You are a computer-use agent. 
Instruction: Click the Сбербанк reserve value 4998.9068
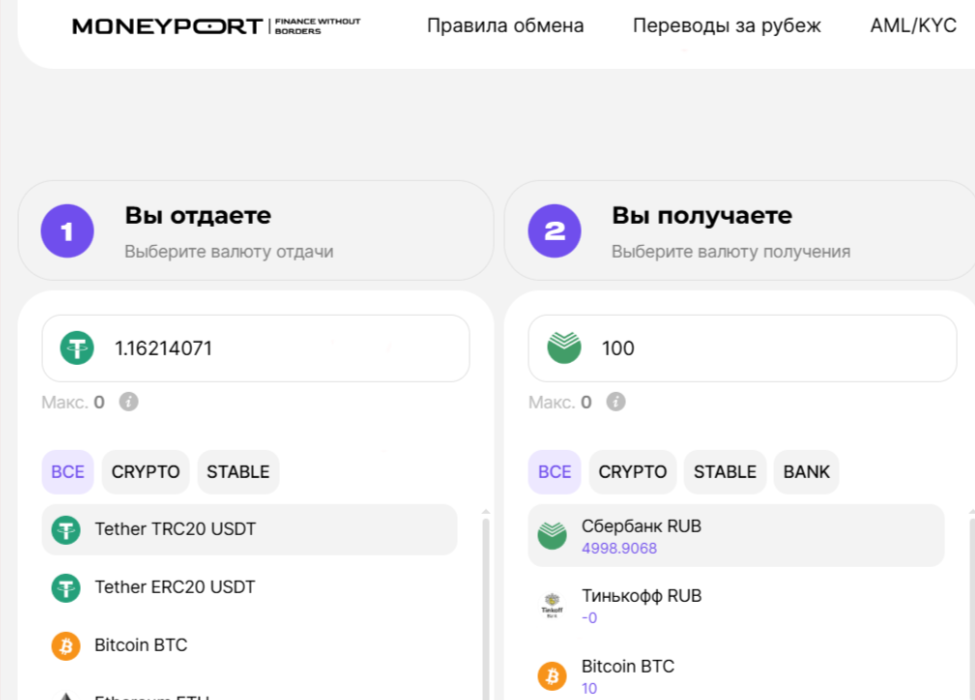619,548
